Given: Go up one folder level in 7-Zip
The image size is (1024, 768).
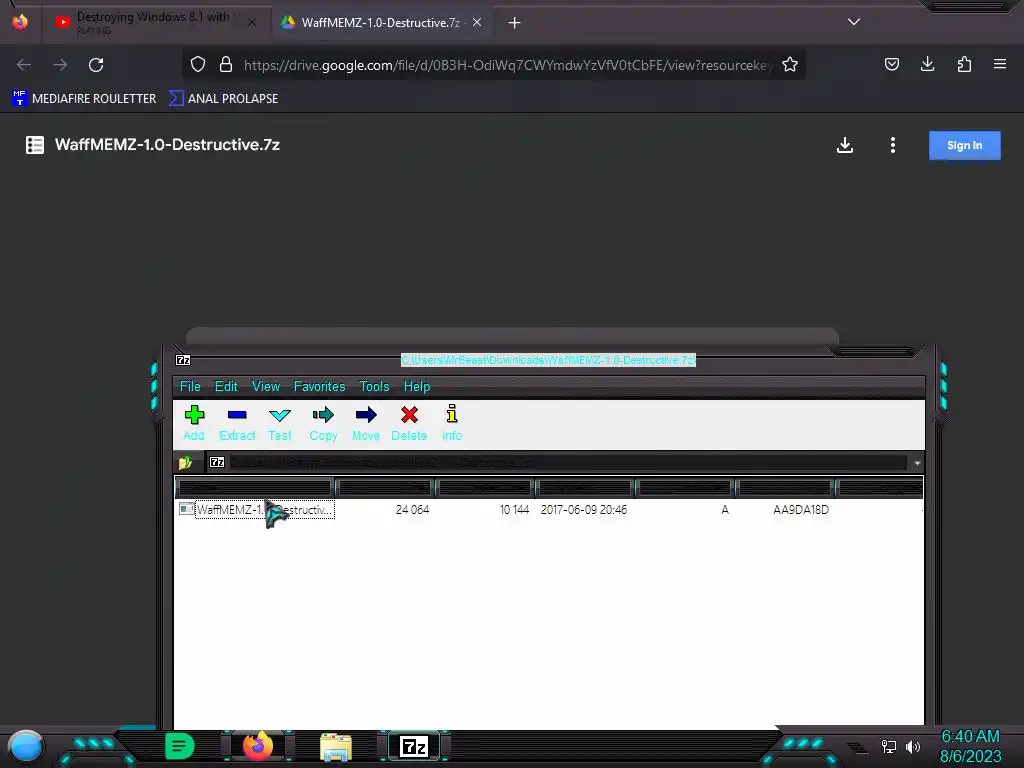Looking at the screenshot, I should click(x=185, y=462).
